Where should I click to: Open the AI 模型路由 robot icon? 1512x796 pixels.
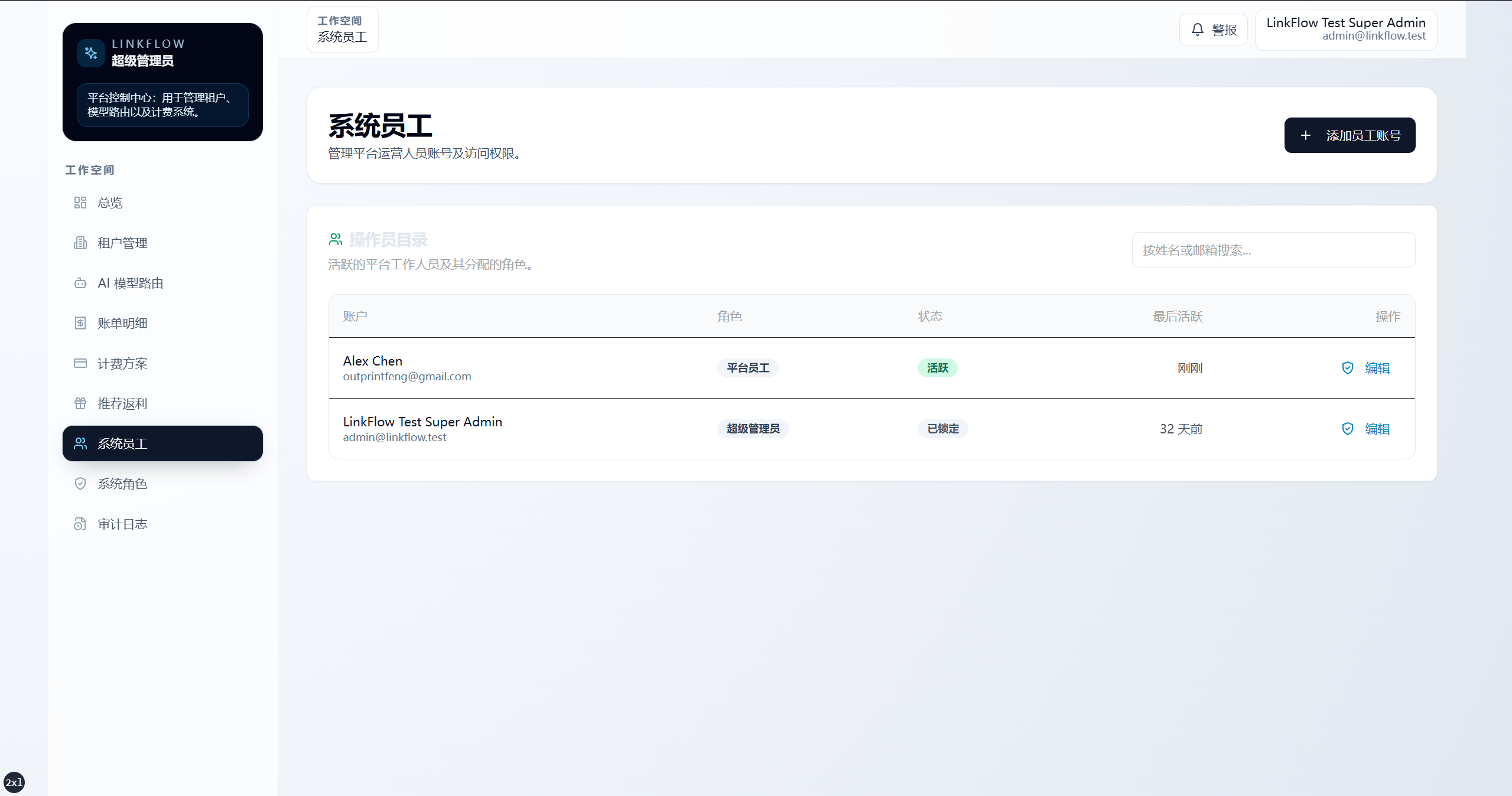80,283
